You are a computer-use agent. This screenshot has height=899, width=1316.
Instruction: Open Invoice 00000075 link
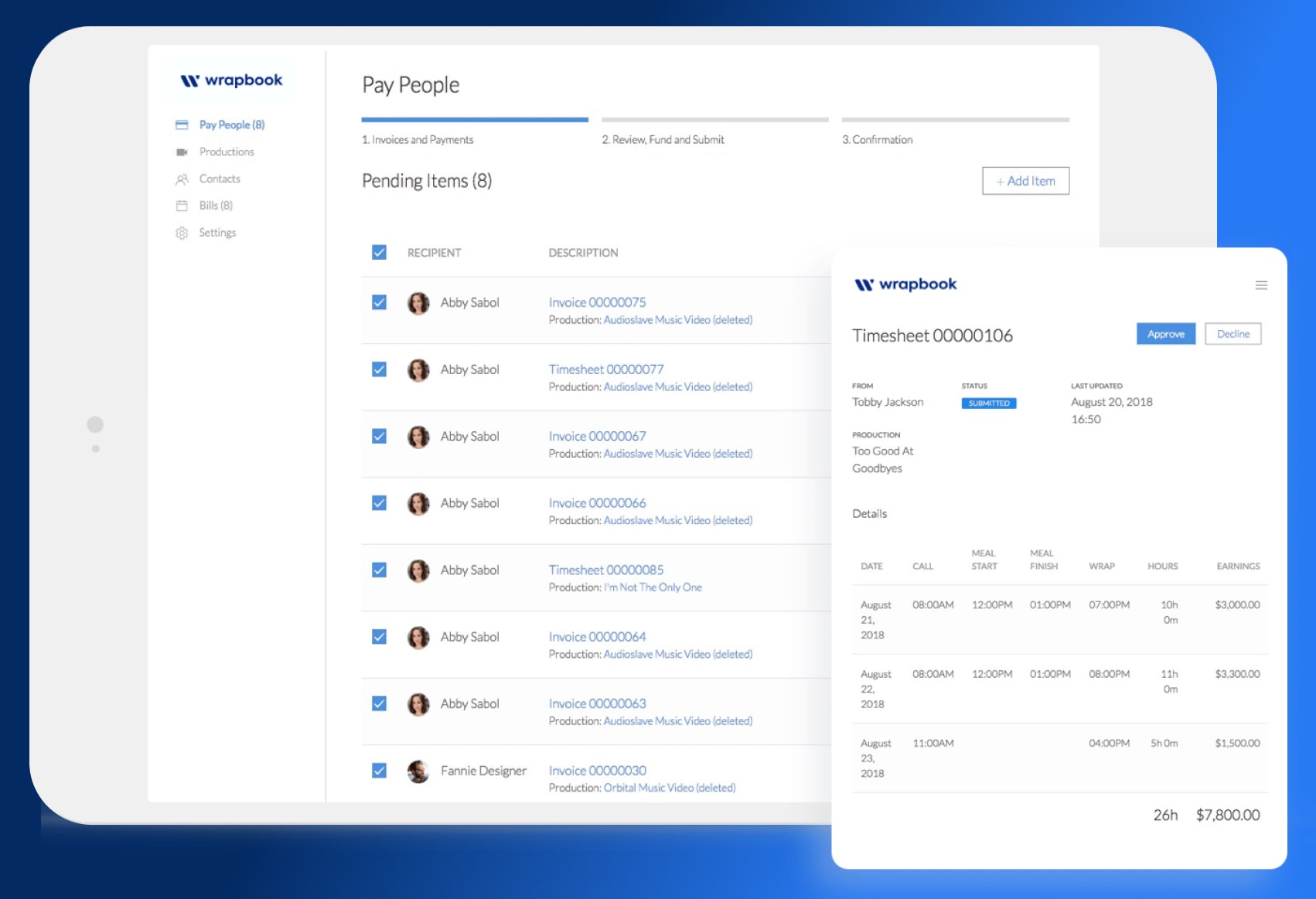pyautogui.click(x=596, y=302)
